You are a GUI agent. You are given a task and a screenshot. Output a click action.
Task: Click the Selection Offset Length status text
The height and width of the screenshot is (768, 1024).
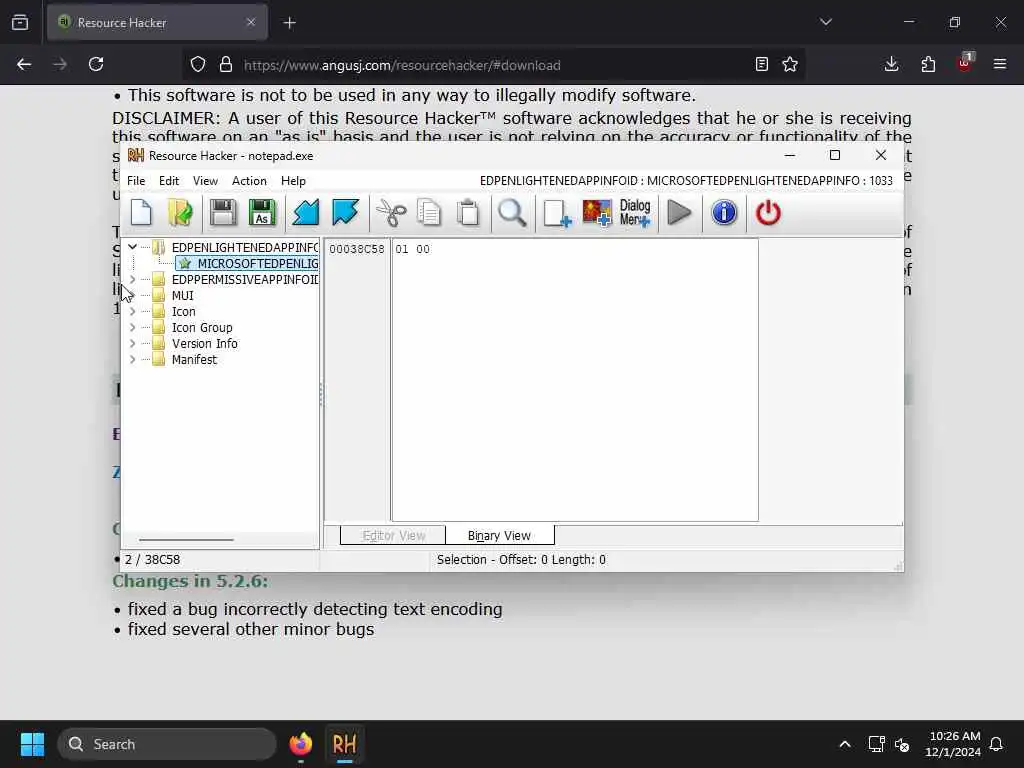[521, 560]
